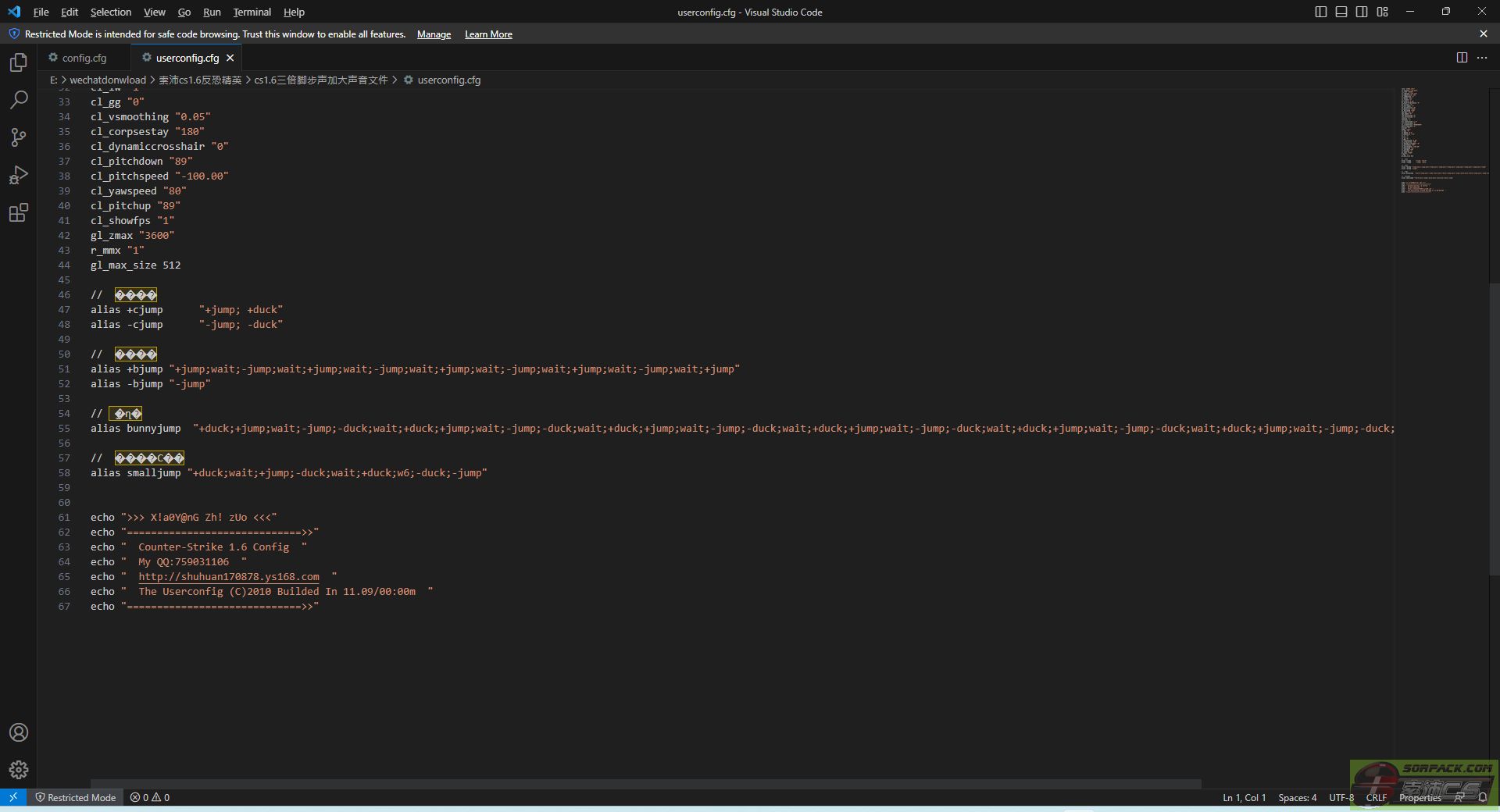Open the Go menu
Screen dimensions: 1500x812
pos(184,12)
